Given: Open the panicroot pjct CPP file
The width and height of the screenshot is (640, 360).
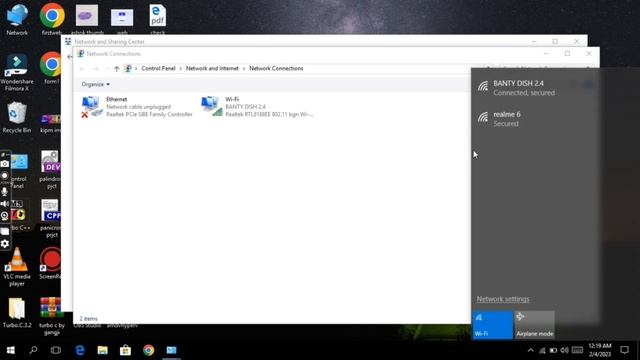Looking at the screenshot, I should pos(51,218).
